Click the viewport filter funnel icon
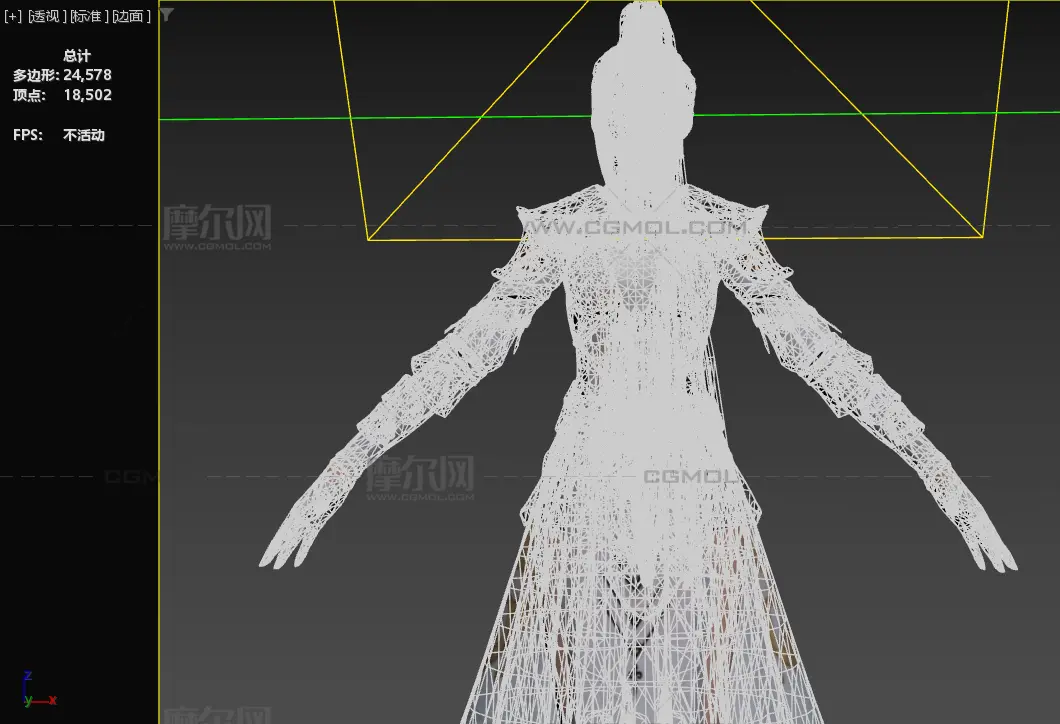Image resolution: width=1060 pixels, height=724 pixels. (x=167, y=15)
